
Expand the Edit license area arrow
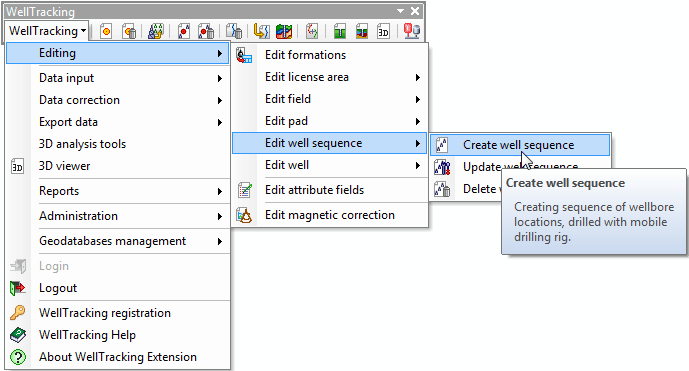pos(417,77)
